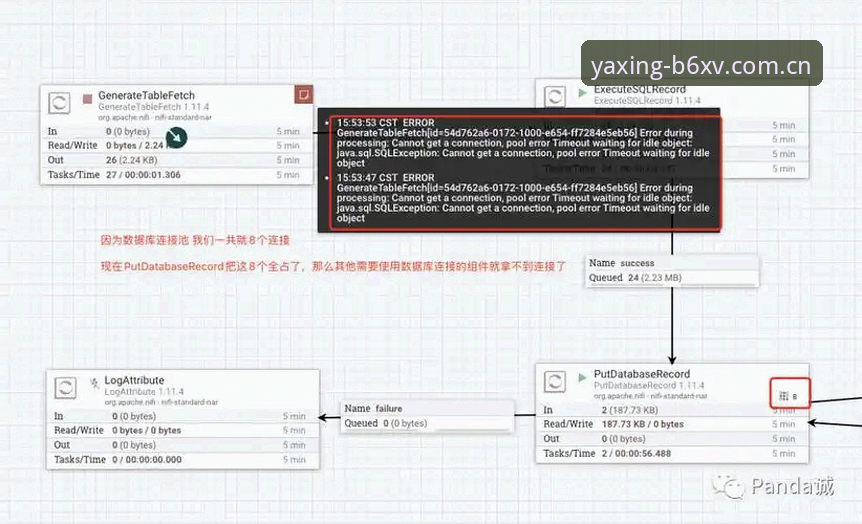Click the active threads count on PutDatabaseRecord

pos(789,395)
